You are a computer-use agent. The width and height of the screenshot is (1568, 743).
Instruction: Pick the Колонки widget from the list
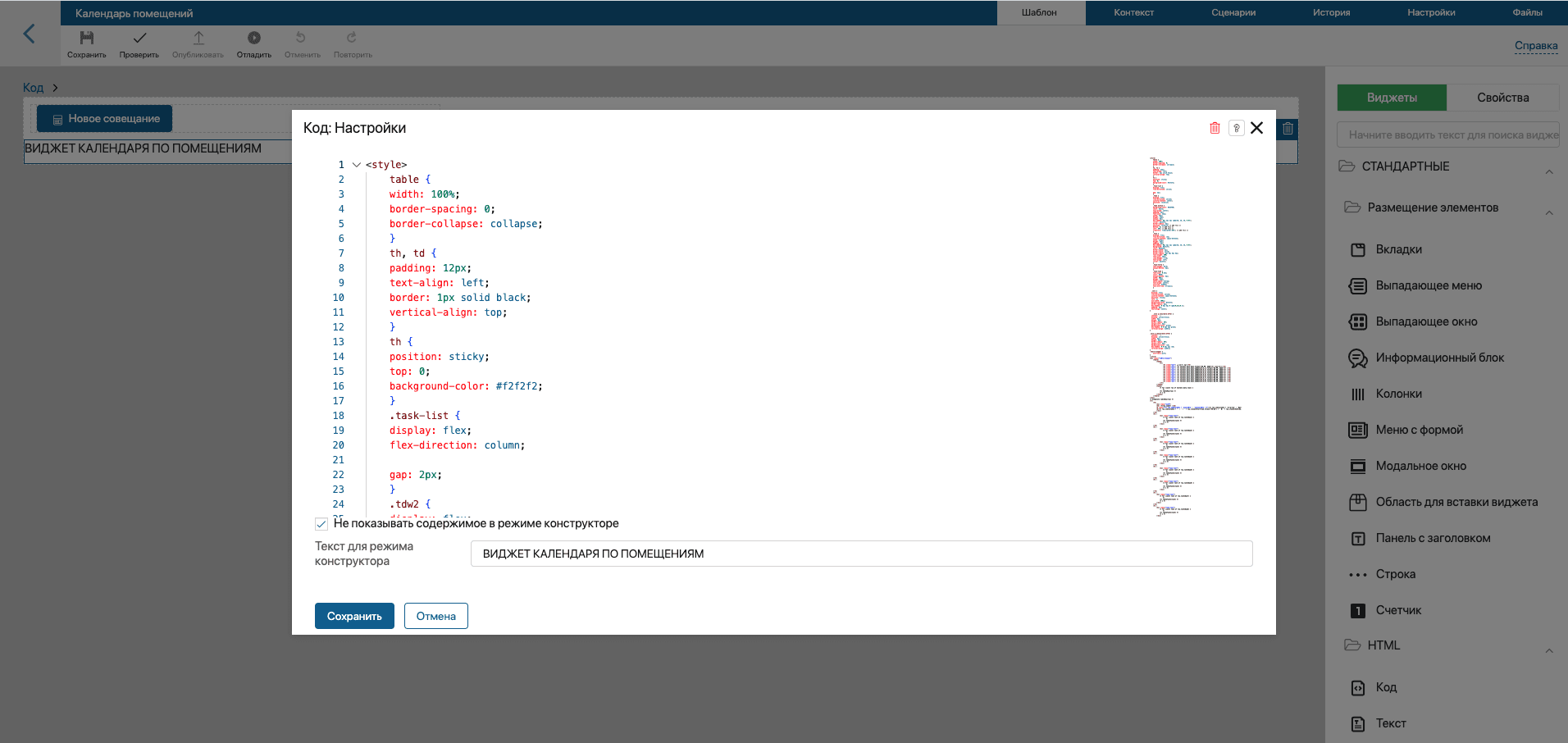(1398, 394)
